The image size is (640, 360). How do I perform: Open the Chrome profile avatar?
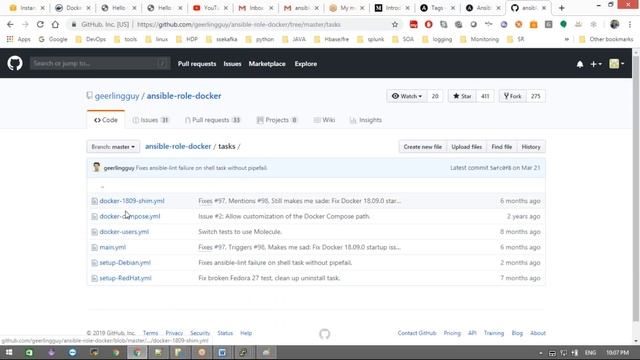pyautogui.click(x=614, y=24)
